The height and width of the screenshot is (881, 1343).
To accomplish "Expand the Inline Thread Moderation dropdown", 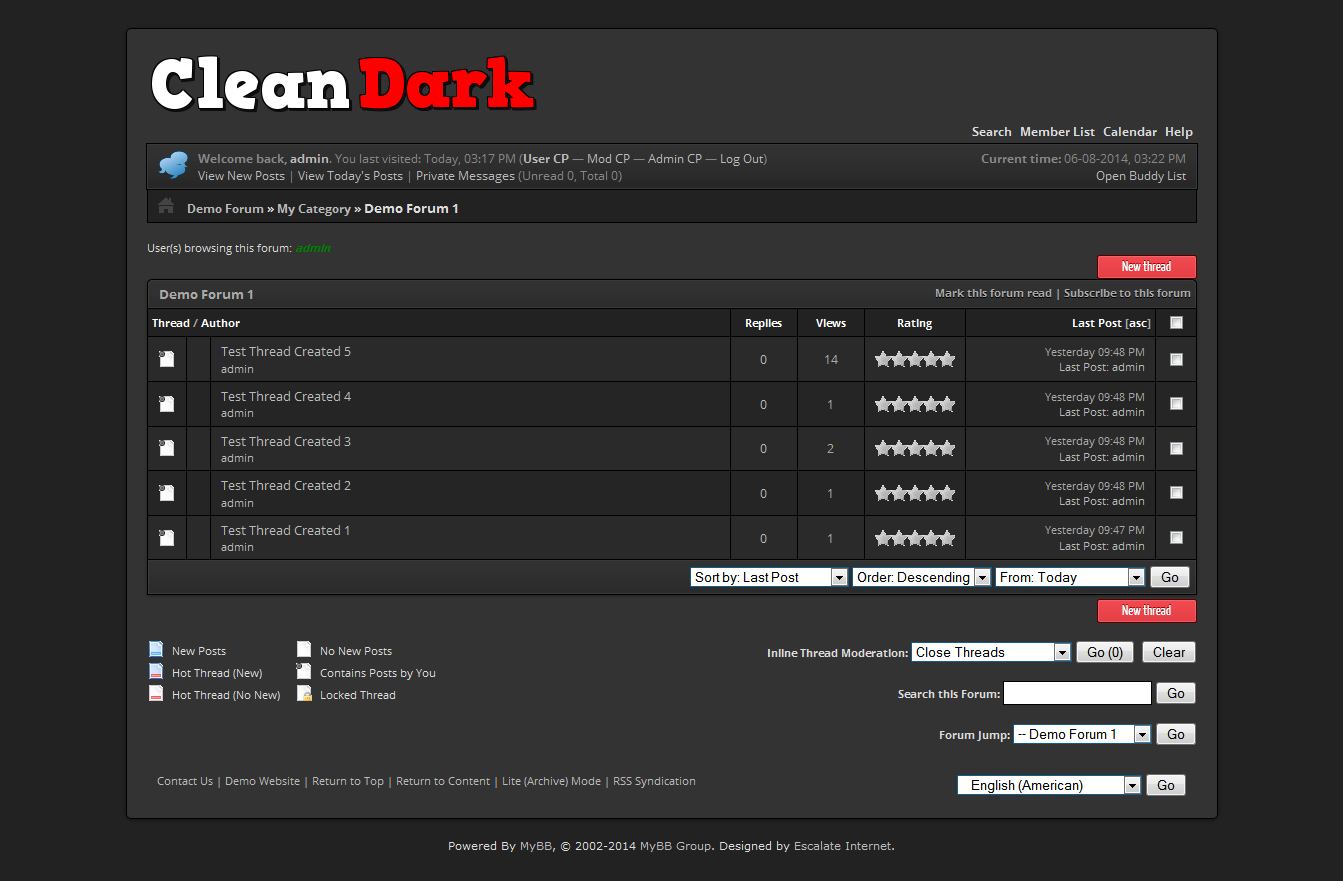I will 990,652.
